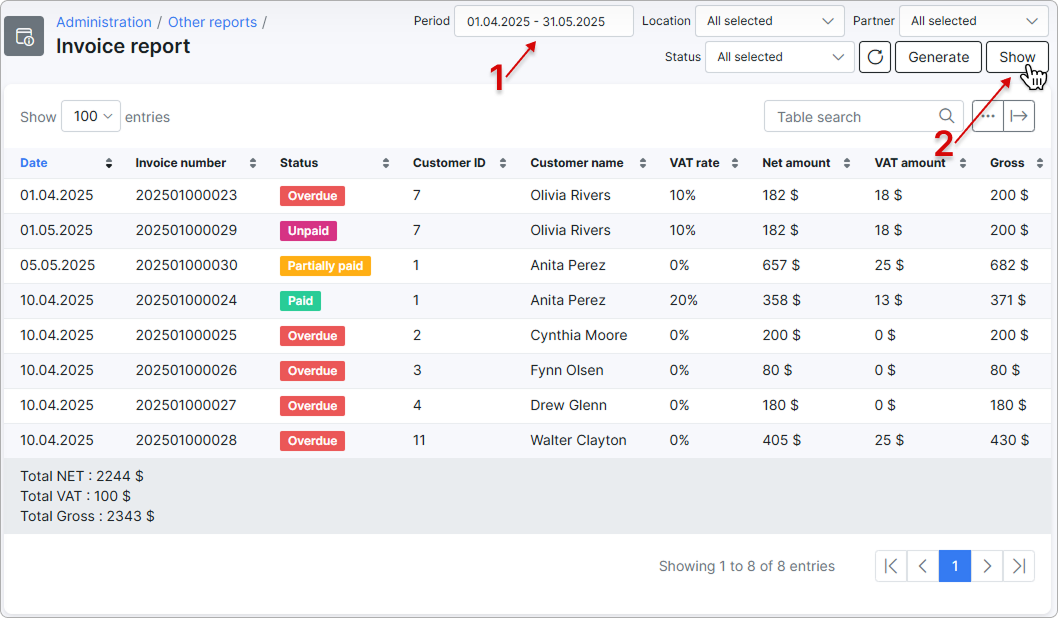Viewport: 1058px width, 618px height.
Task: Click customer name Walter Clayton
Action: [x=578, y=441]
